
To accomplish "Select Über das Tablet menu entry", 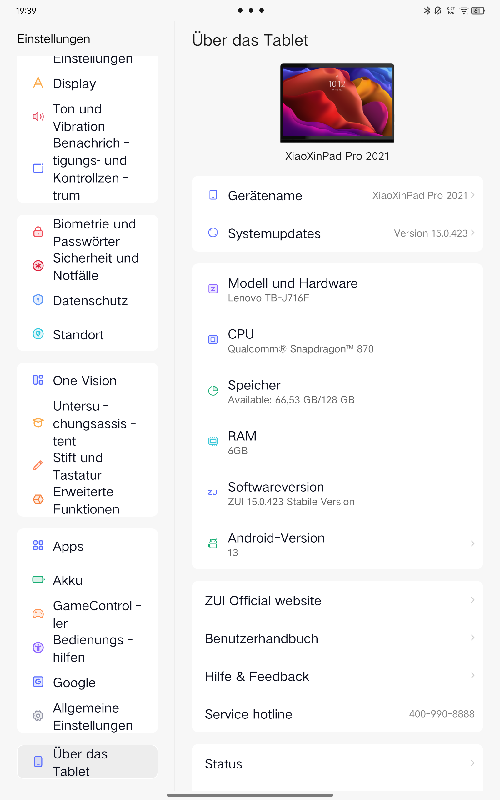I will pyautogui.click(x=88, y=762).
